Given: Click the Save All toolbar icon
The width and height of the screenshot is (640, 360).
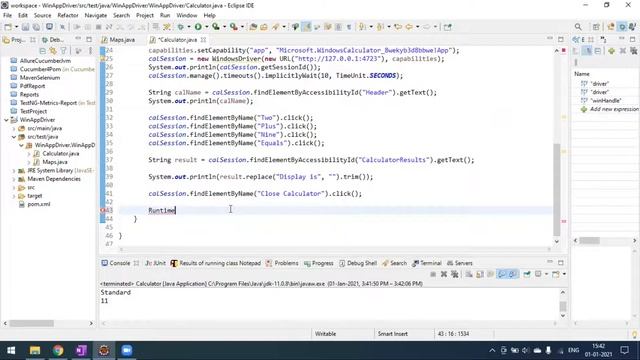Looking at the screenshot, I should 36,27.
